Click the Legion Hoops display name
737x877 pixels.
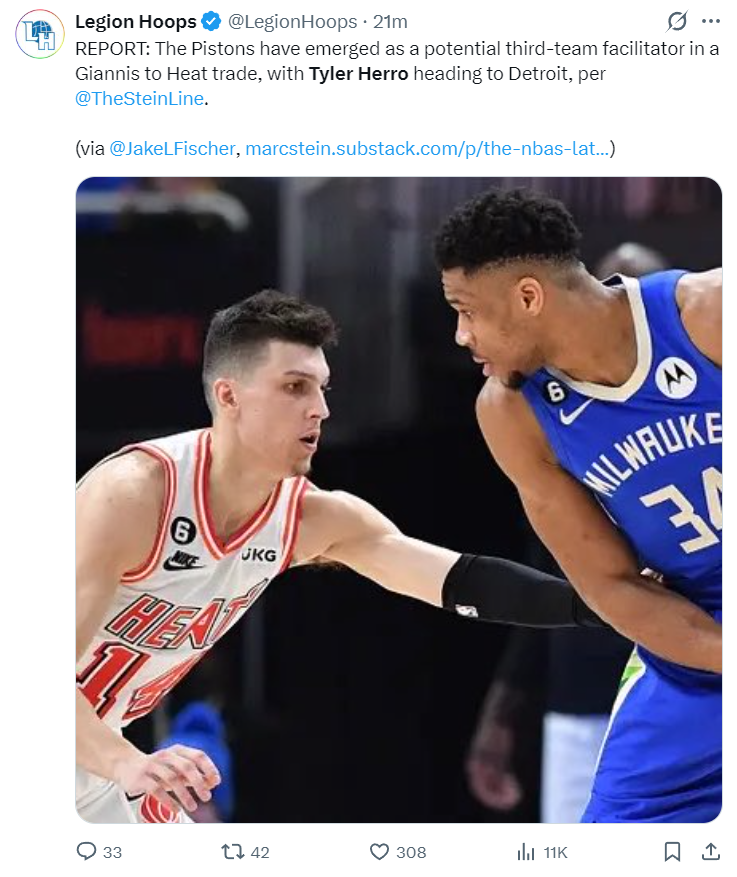tap(136, 22)
